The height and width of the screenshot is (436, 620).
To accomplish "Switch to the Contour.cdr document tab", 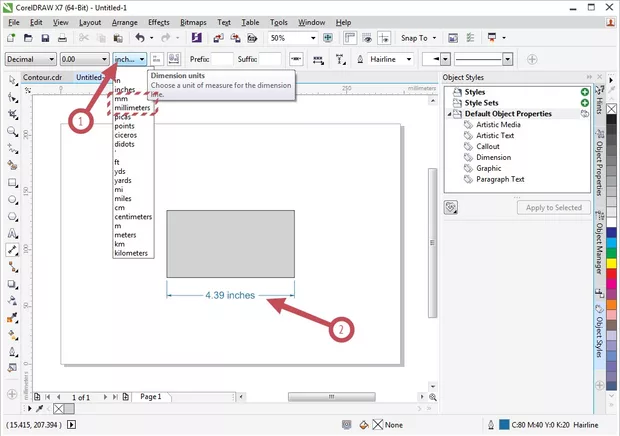I will click(x=43, y=77).
